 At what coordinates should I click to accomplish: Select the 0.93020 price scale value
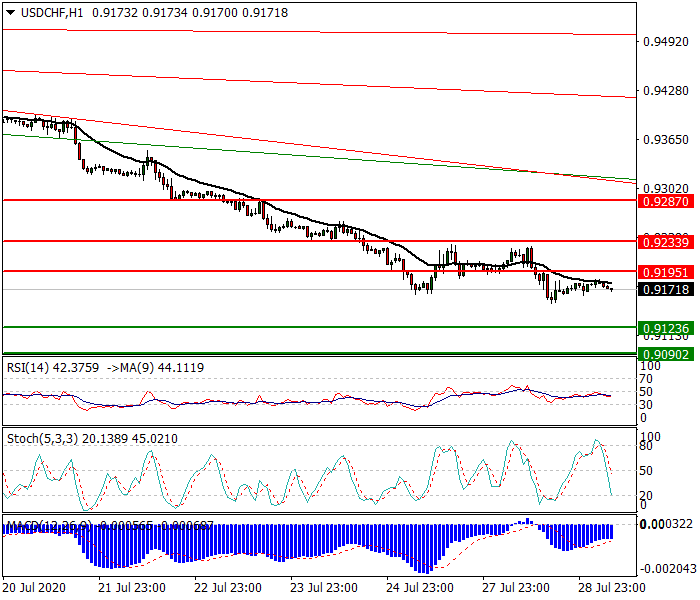(x=666, y=188)
